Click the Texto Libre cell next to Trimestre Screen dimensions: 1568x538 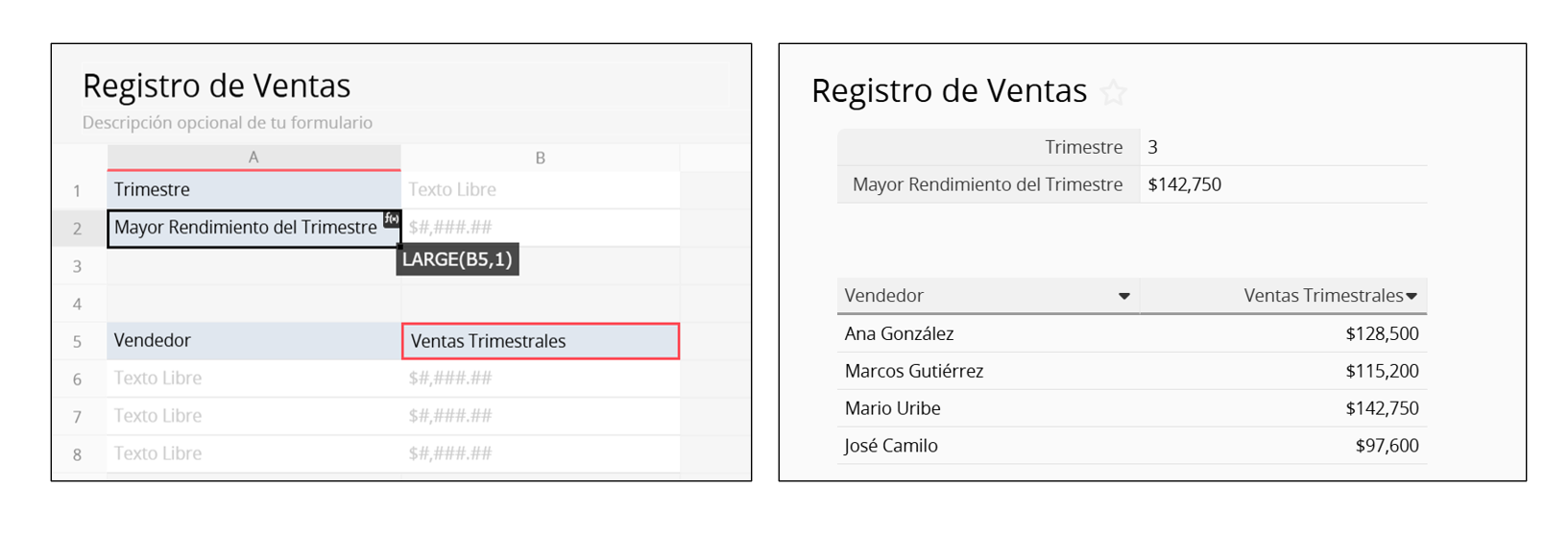point(540,190)
